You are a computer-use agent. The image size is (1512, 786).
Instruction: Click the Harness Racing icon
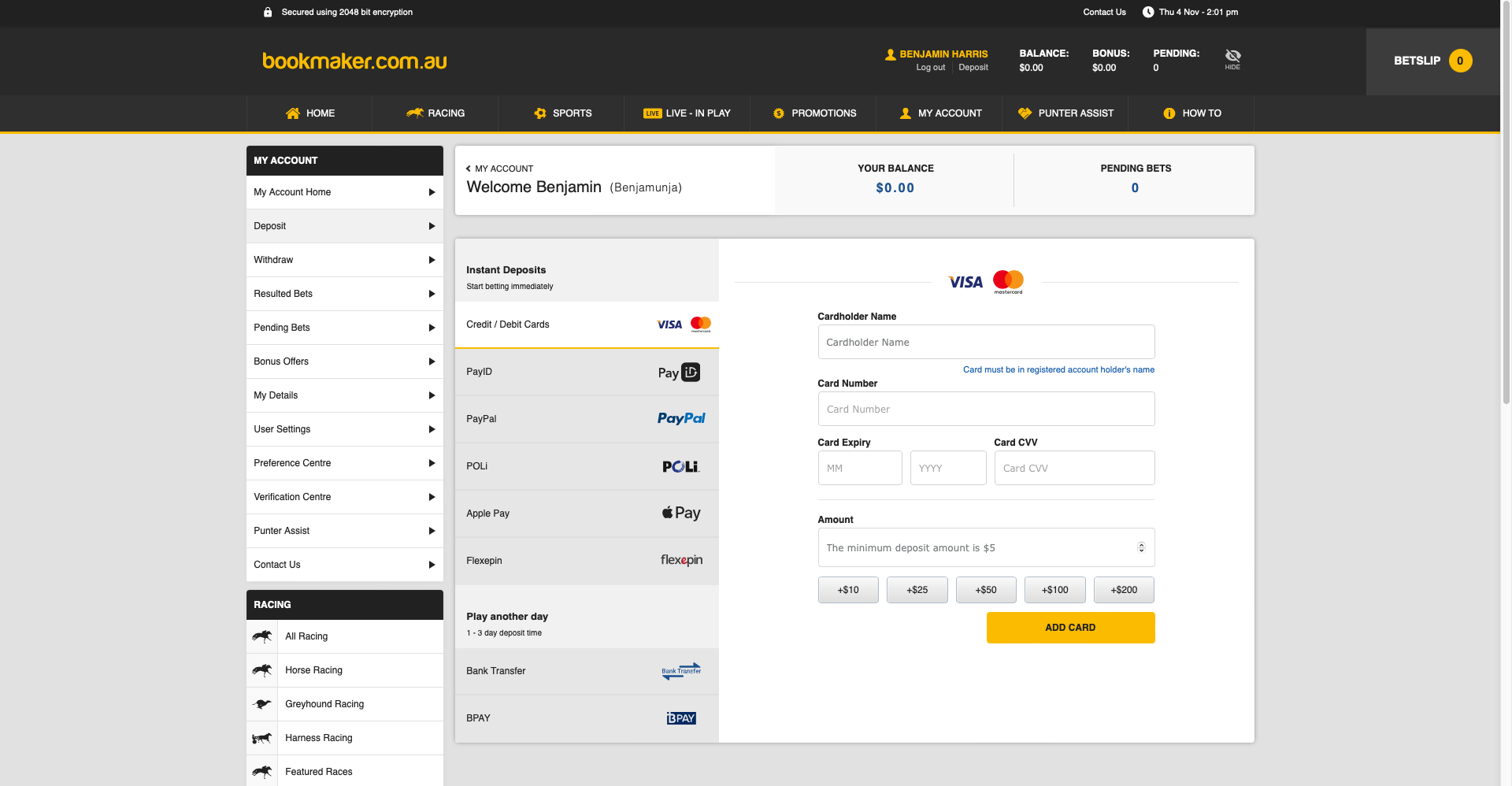[262, 738]
